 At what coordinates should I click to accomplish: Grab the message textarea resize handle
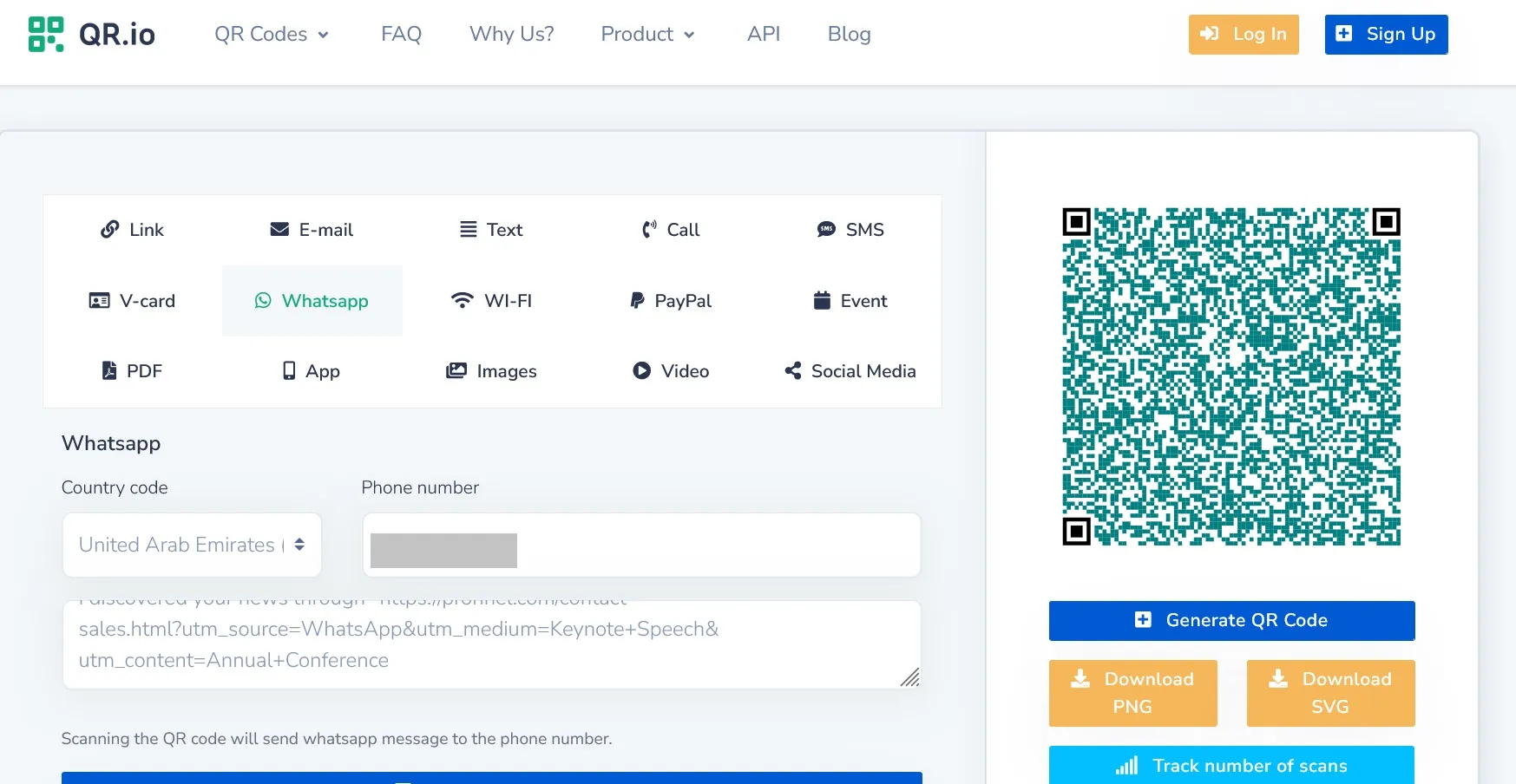pos(909,677)
